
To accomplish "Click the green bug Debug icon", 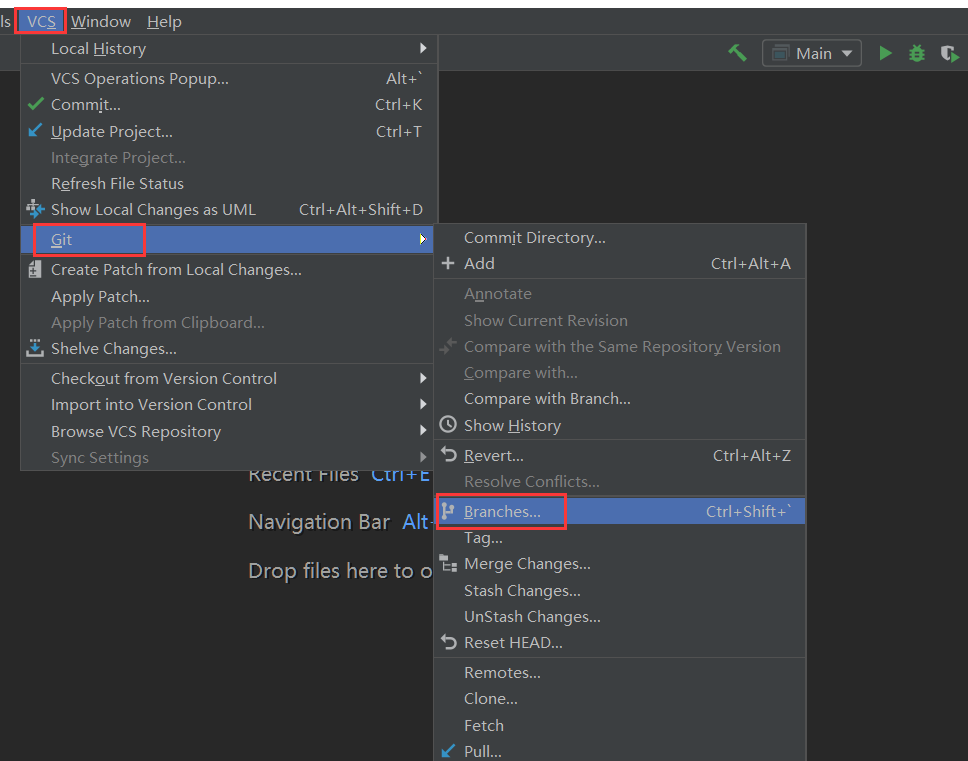I will [x=917, y=53].
